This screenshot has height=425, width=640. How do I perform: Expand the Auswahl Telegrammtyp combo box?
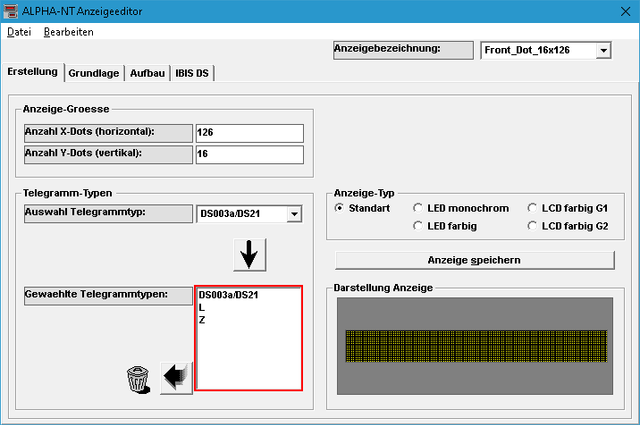[x=294, y=214]
